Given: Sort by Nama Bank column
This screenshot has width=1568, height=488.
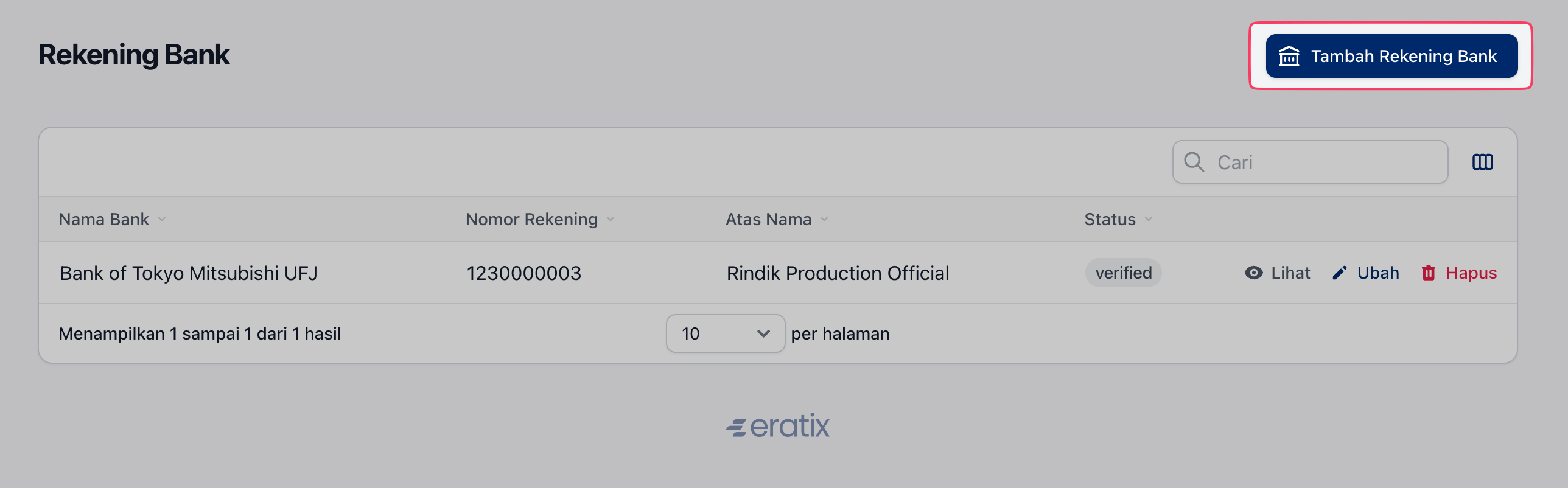Looking at the screenshot, I should click(x=112, y=219).
